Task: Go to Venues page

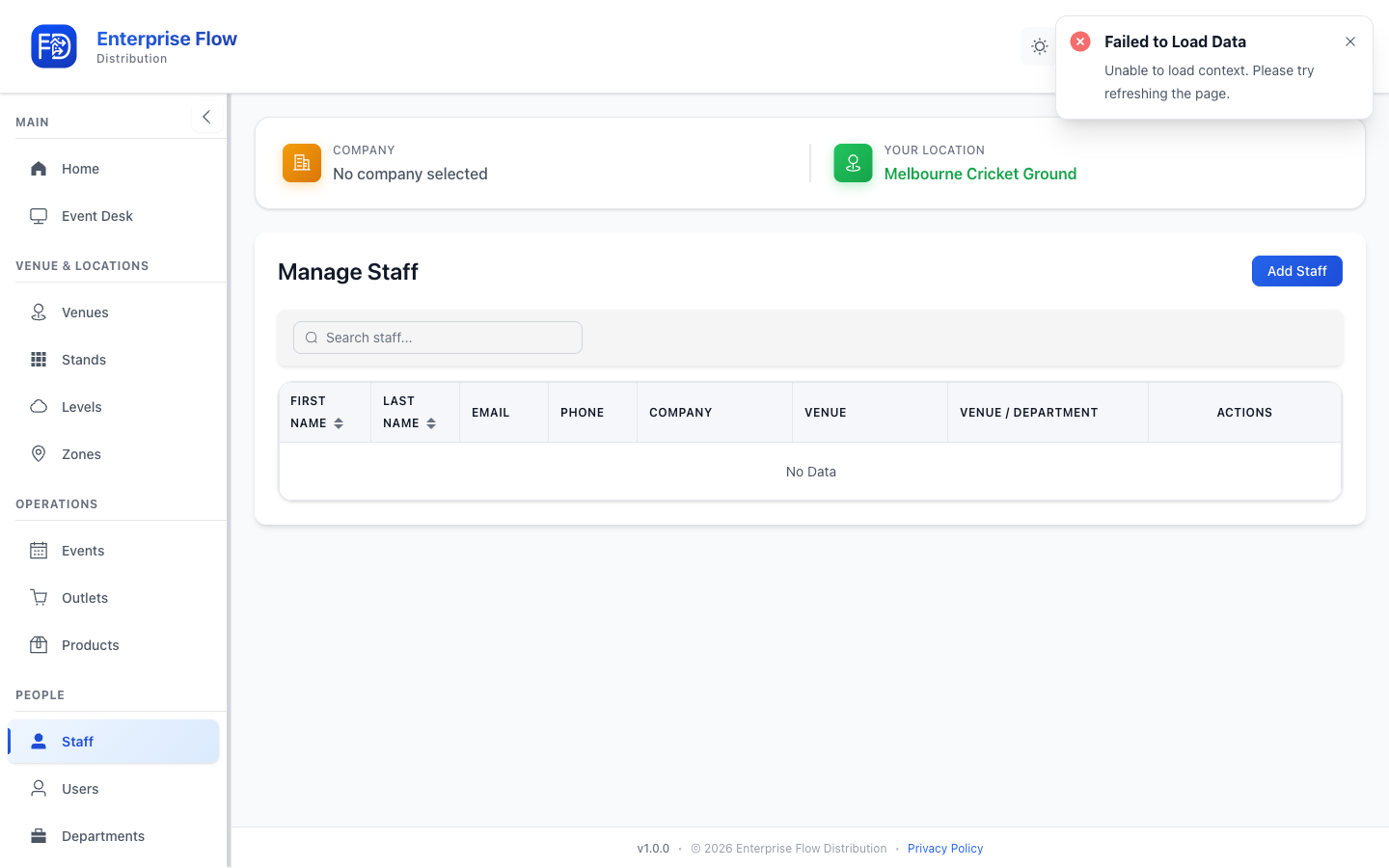Action: [x=114, y=312]
